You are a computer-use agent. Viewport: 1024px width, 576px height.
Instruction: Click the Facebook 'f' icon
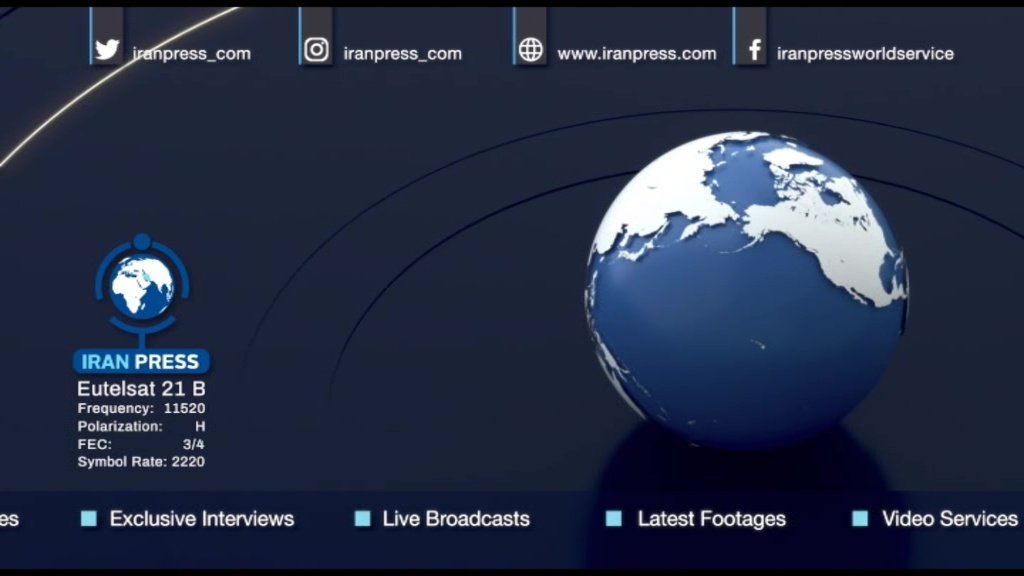(754, 50)
